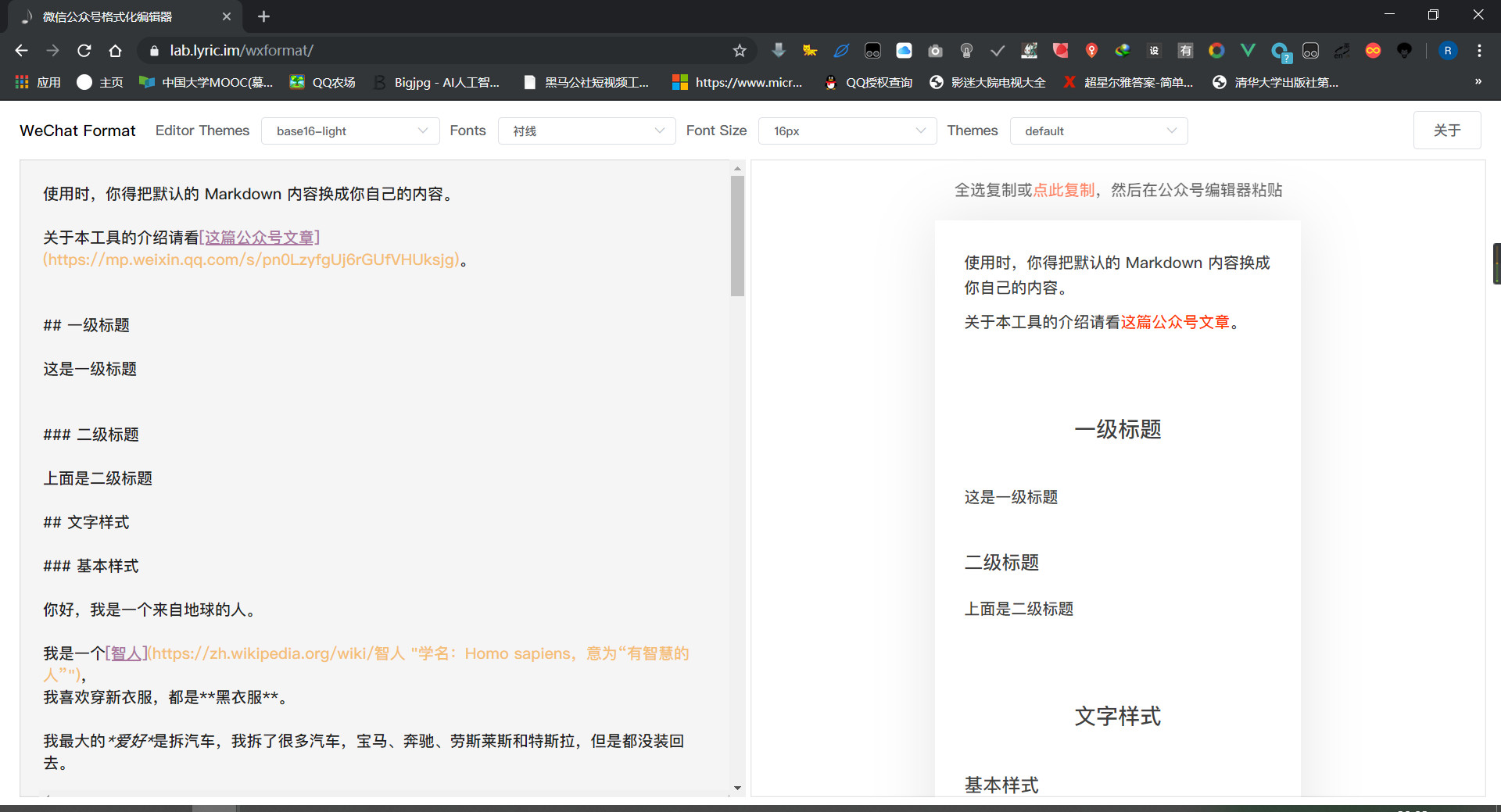Select the 微信公众号格式化编辑器 tab
This screenshot has height=812, width=1501.
(x=117, y=16)
